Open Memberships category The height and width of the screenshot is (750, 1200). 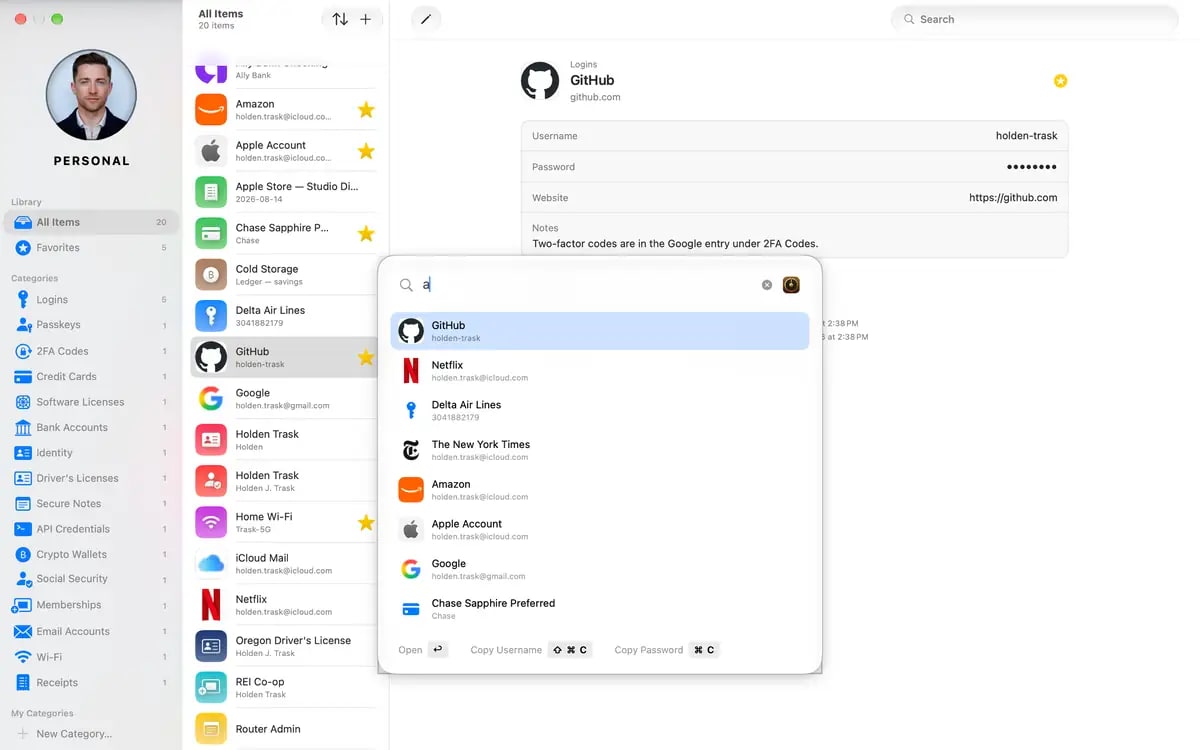click(x=91, y=605)
